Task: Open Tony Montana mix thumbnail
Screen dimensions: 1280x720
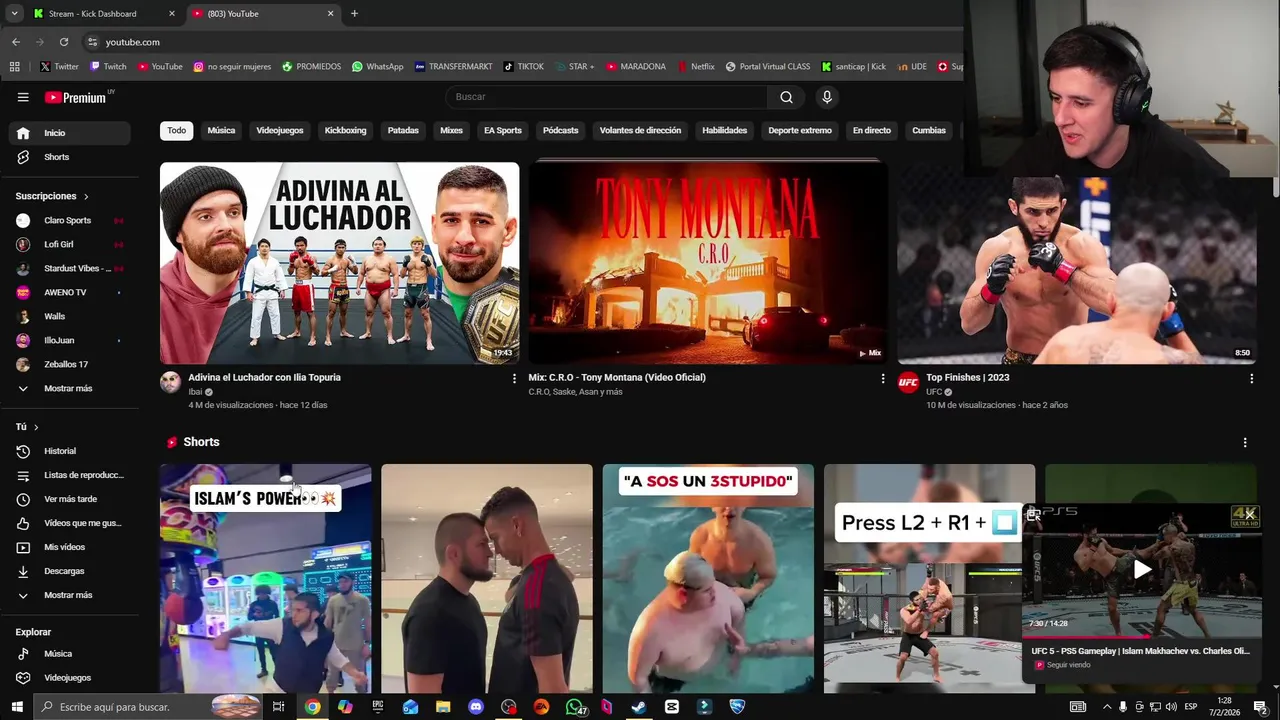Action: 708,263
